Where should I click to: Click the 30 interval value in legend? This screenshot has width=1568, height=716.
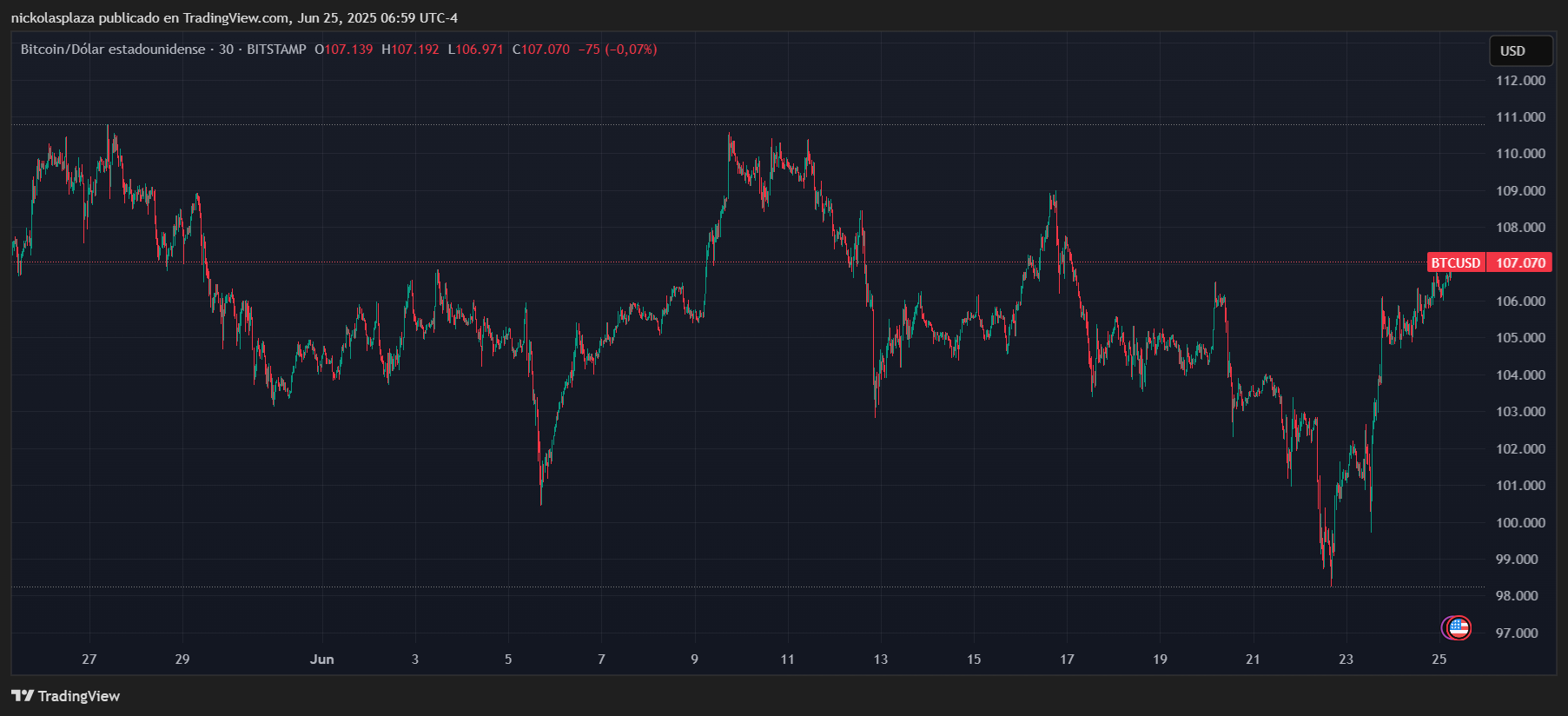226,50
